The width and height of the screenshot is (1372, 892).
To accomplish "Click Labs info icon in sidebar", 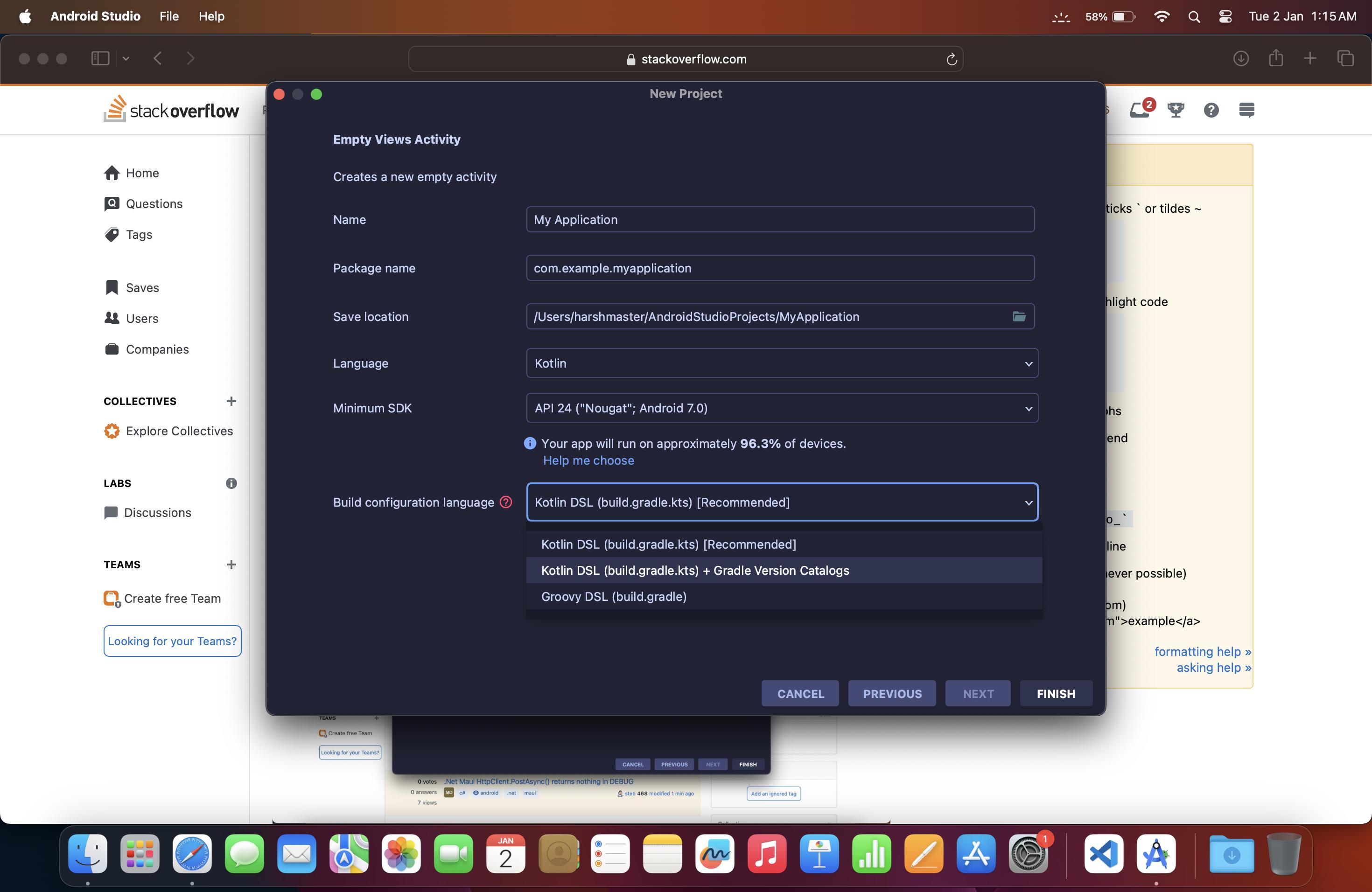I will tap(231, 483).
